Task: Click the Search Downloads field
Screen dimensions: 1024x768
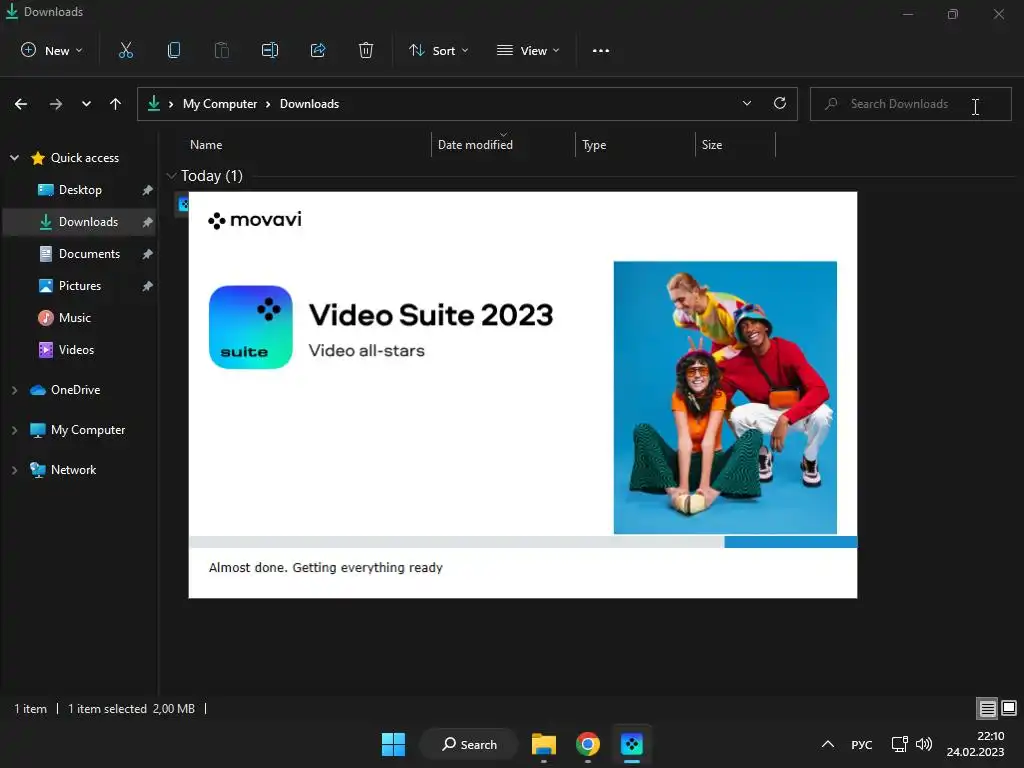Action: [x=910, y=104]
